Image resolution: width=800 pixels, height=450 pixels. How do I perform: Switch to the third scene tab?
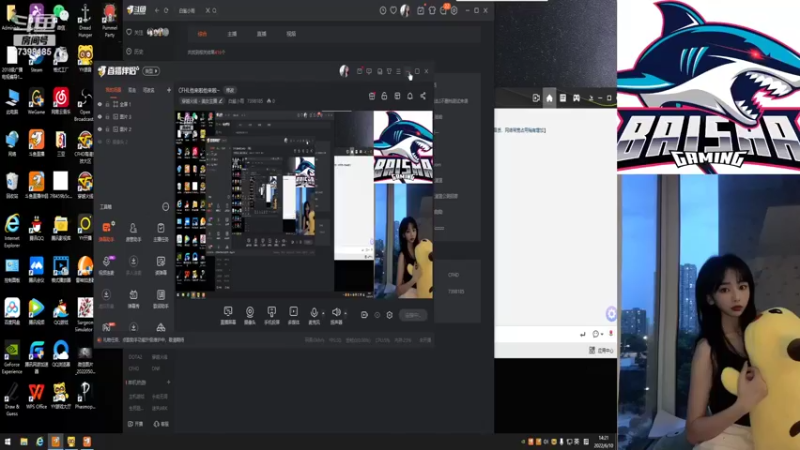coord(148,90)
